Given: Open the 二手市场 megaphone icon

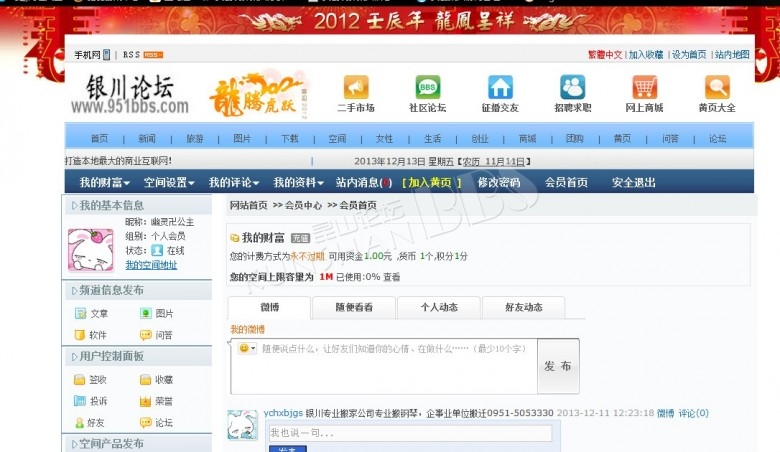Looking at the screenshot, I should click(356, 87).
